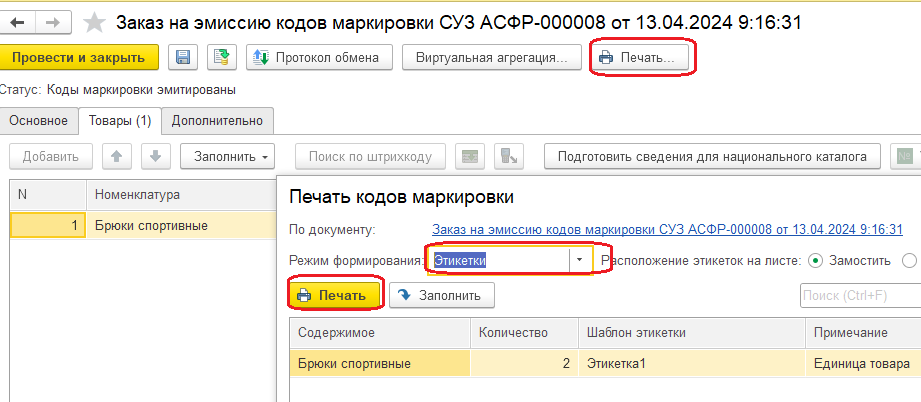Click the Единица товара note cell
The width and height of the screenshot is (921, 402).
point(863,363)
